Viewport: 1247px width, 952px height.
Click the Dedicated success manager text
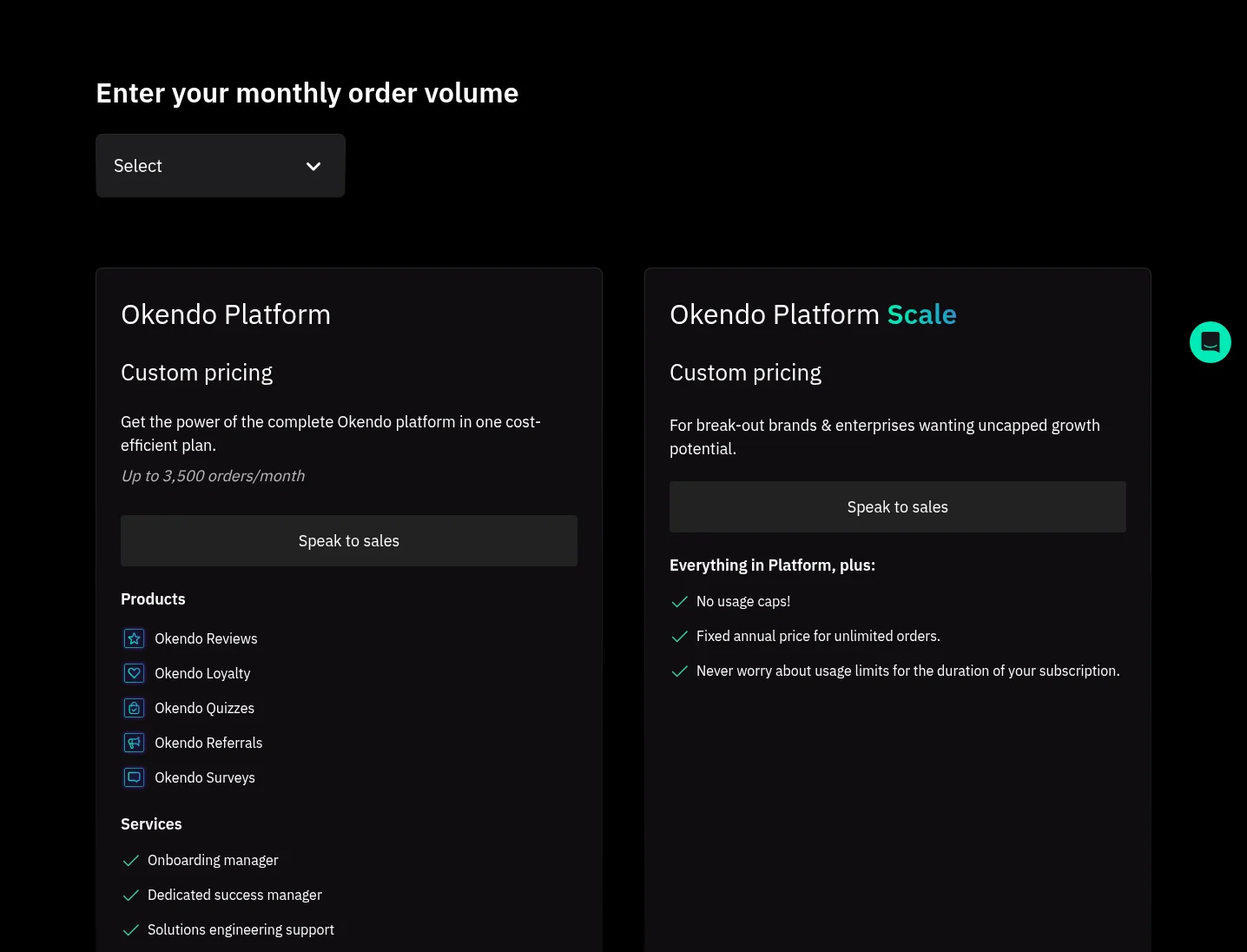234,895
